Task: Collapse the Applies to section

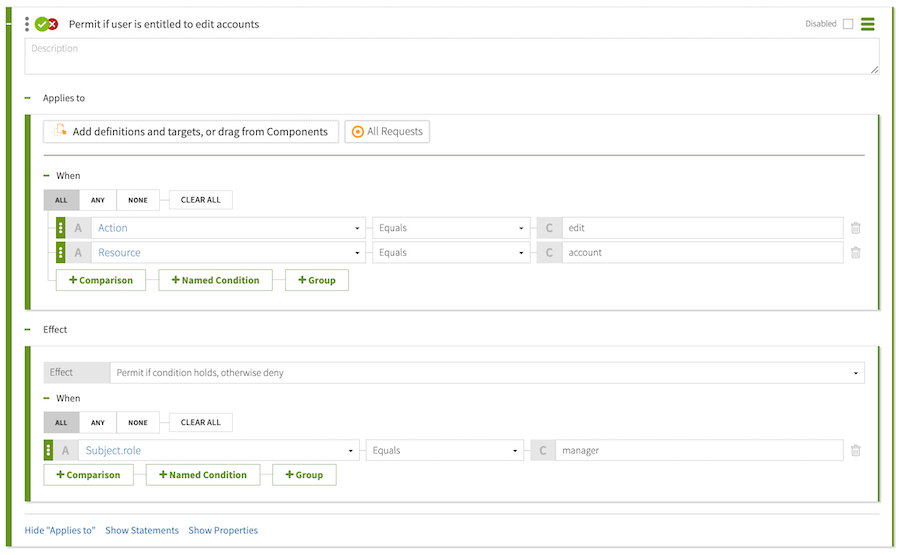Action: click(x=28, y=98)
